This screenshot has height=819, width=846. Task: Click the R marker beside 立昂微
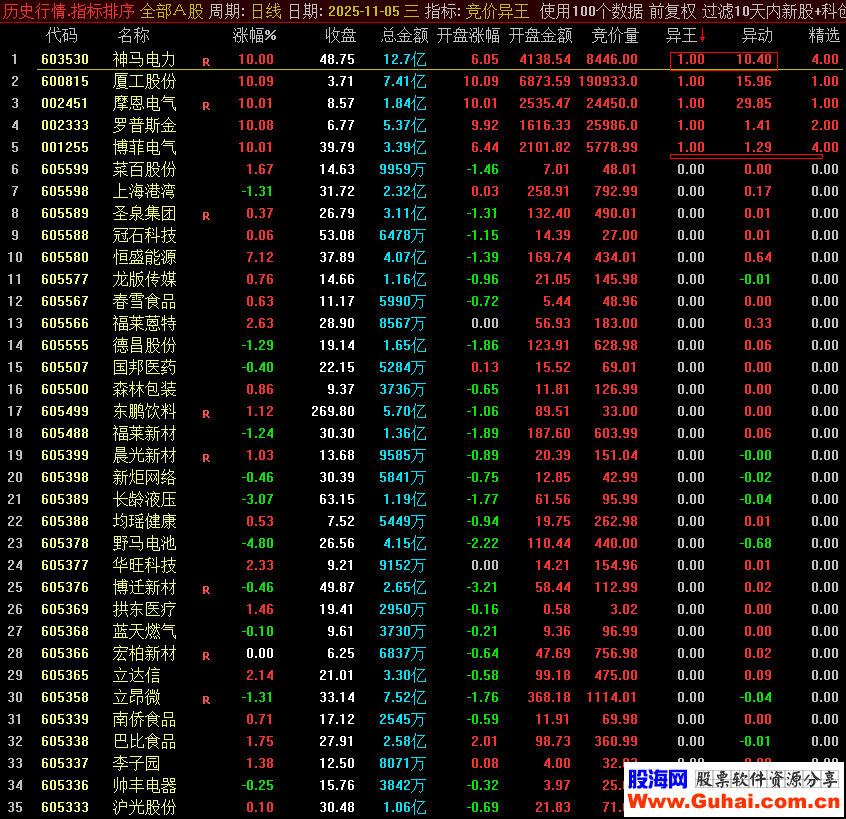pos(206,699)
